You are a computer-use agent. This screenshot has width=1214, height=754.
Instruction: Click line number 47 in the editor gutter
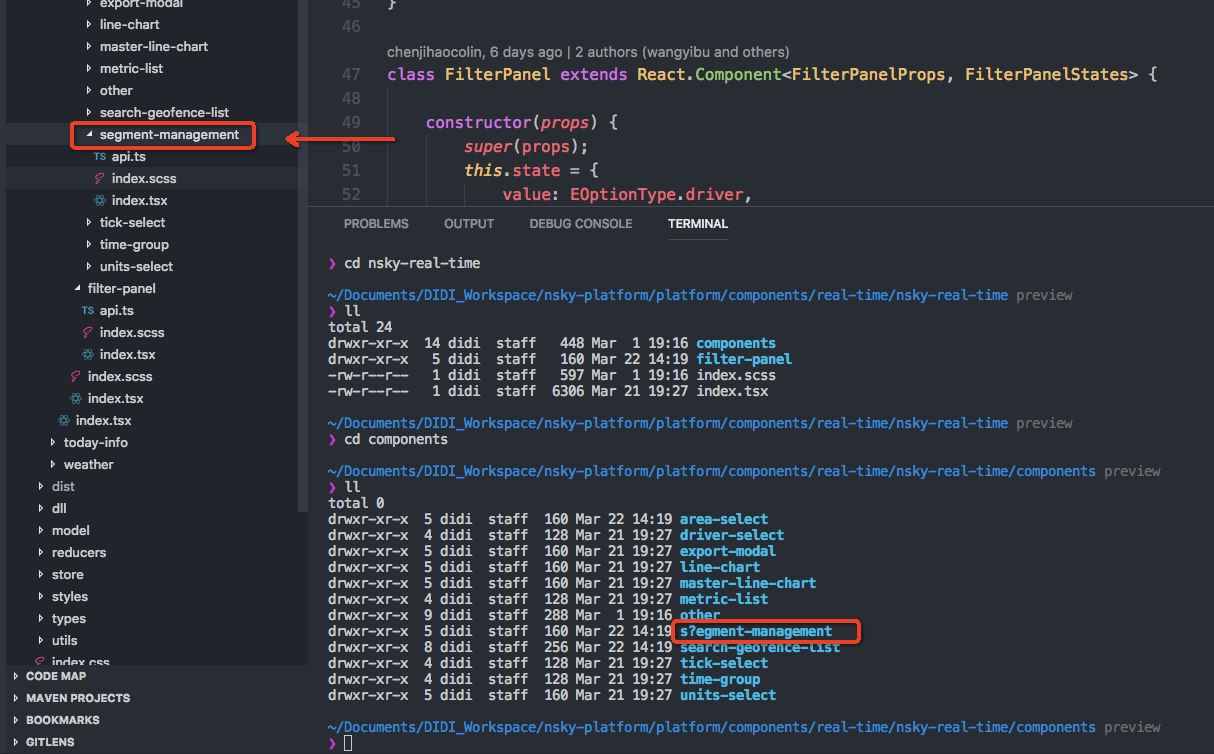point(351,75)
